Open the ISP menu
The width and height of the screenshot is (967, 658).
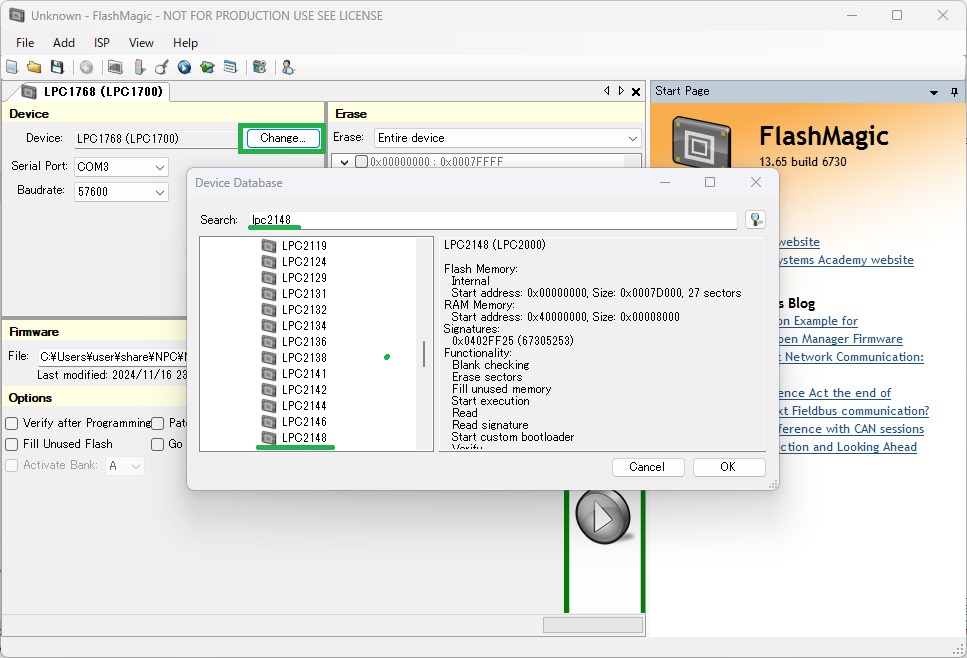pos(102,43)
